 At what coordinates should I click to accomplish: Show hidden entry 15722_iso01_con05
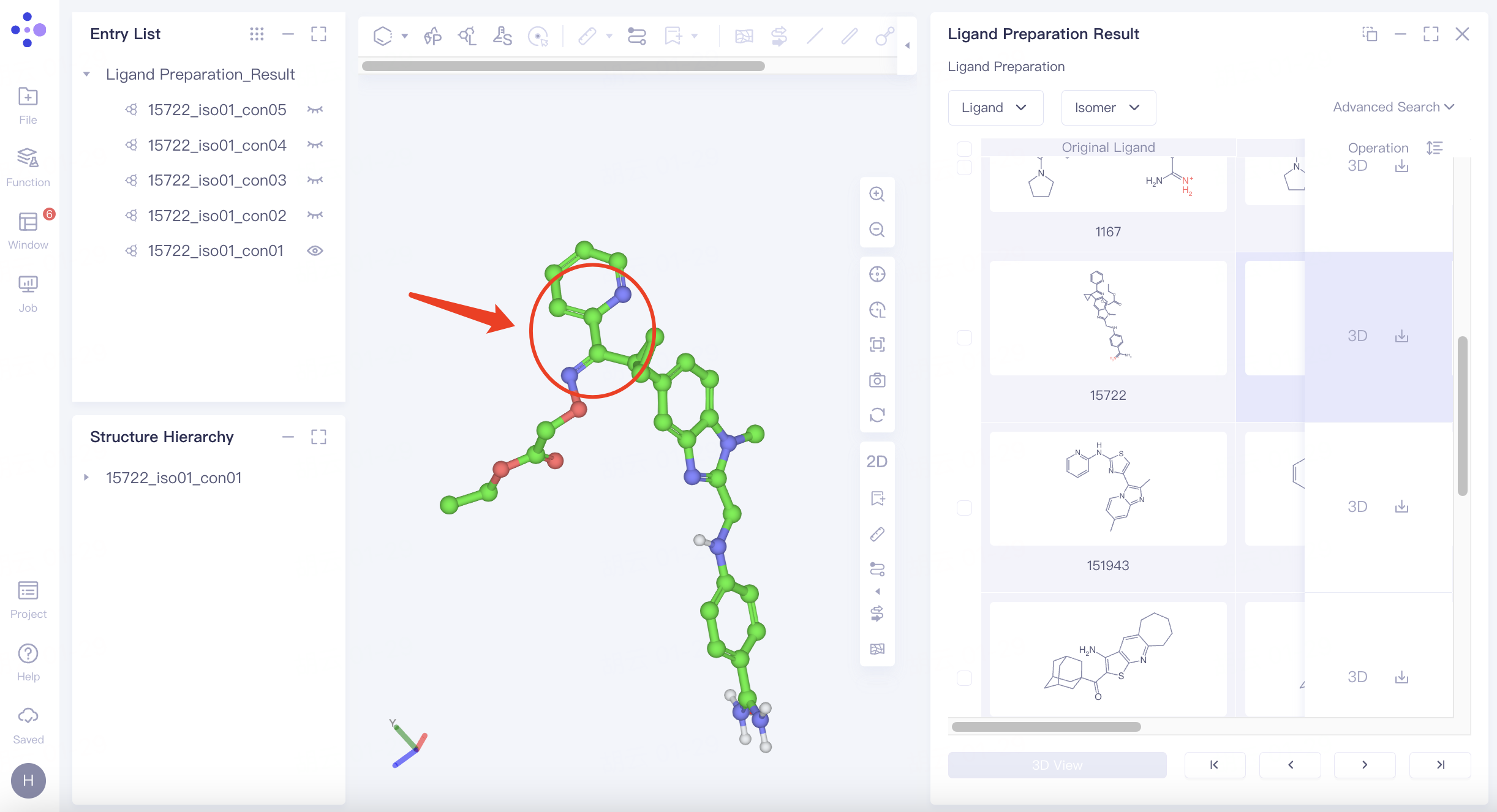pos(315,110)
